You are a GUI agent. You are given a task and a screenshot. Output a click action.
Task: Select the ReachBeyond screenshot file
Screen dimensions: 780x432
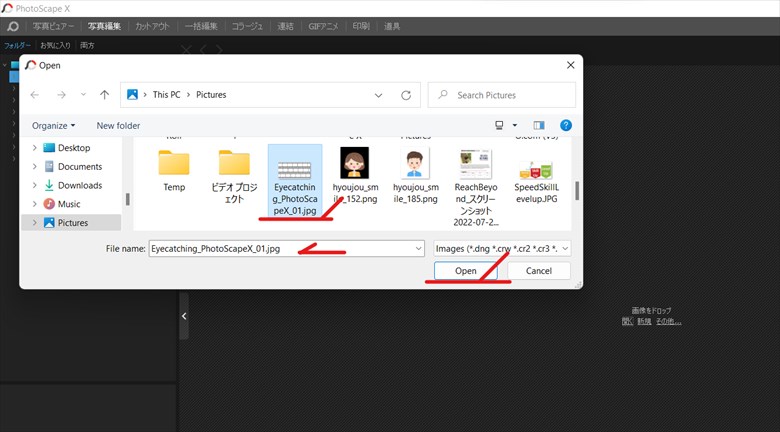point(476,188)
